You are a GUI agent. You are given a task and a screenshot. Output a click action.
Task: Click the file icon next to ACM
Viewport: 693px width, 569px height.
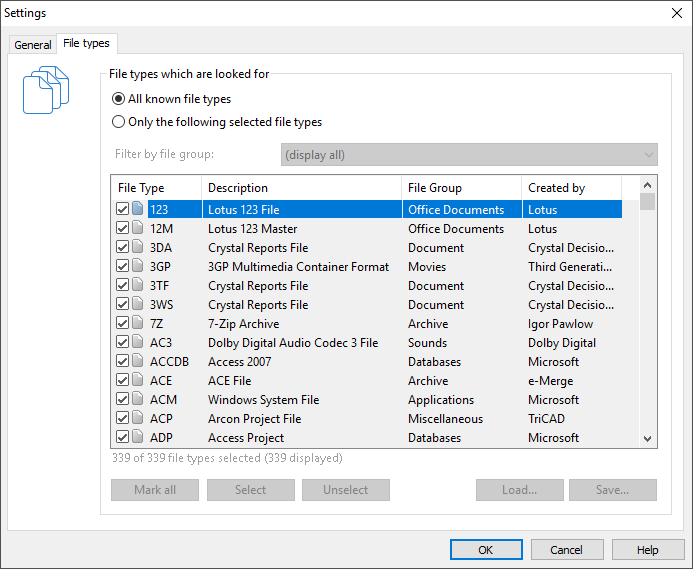click(138, 400)
